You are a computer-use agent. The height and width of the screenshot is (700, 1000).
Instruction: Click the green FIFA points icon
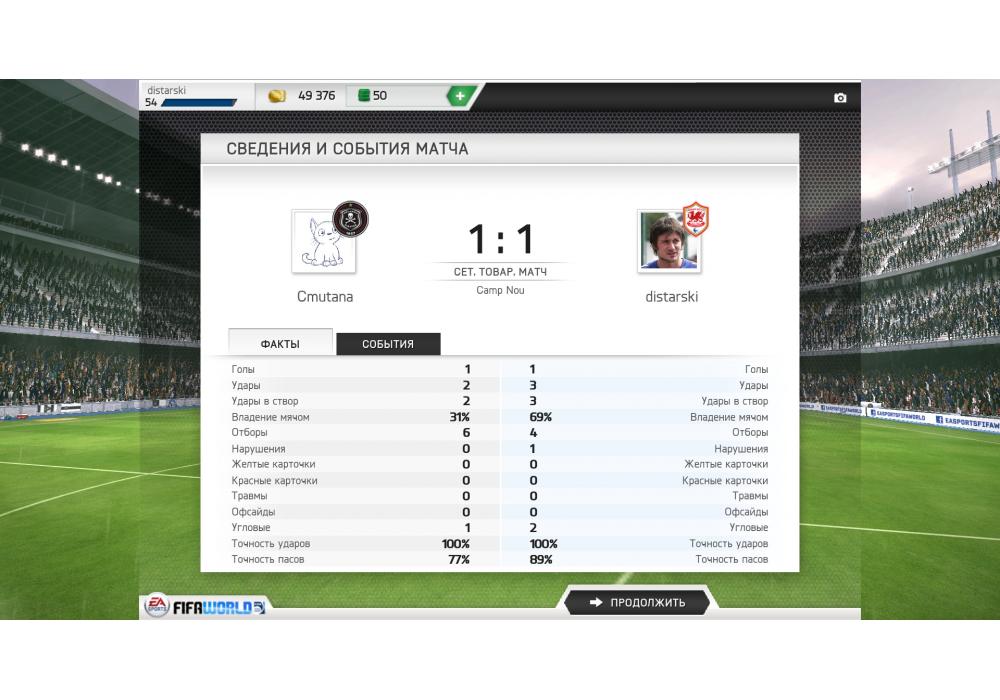tap(364, 96)
